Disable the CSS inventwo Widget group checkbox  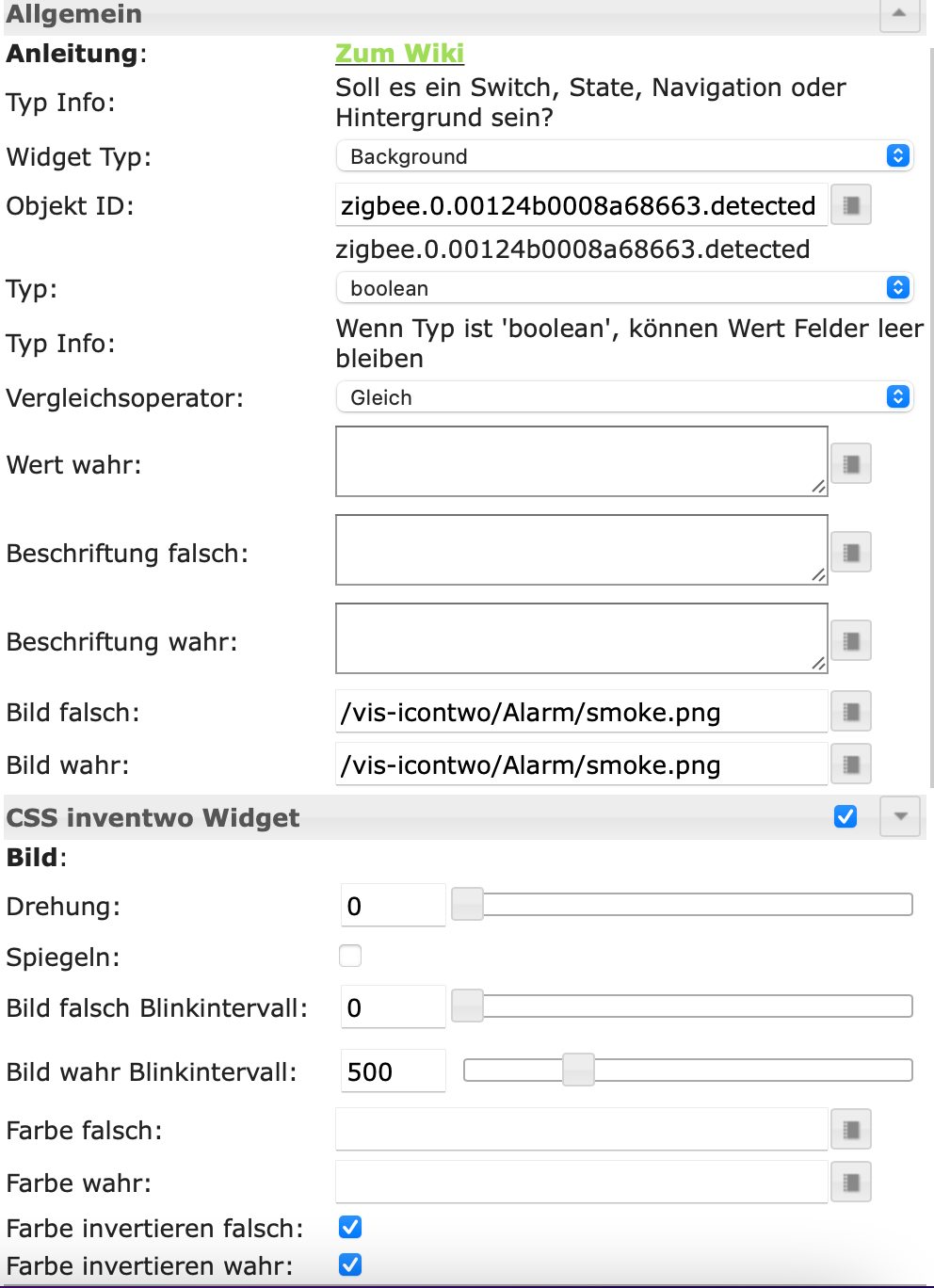click(845, 816)
